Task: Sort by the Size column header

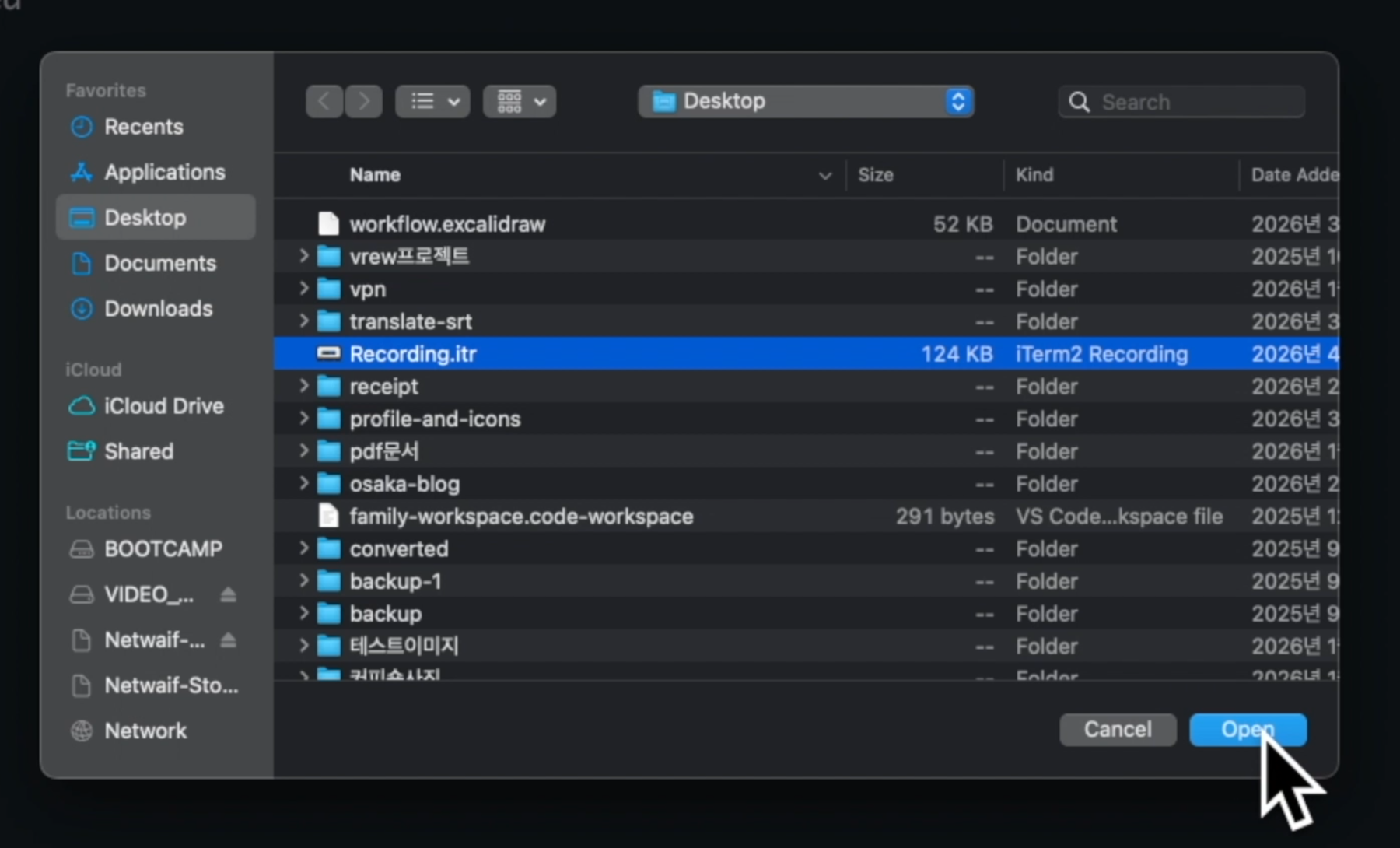Action: (x=876, y=175)
